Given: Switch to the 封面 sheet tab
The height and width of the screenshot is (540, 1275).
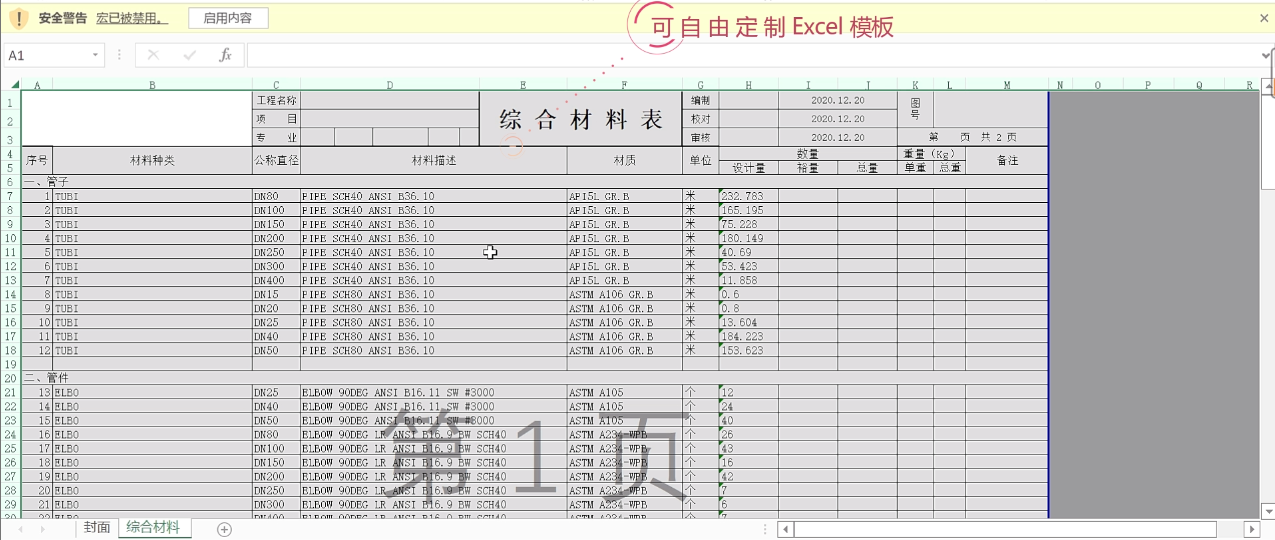Looking at the screenshot, I should 97,528.
